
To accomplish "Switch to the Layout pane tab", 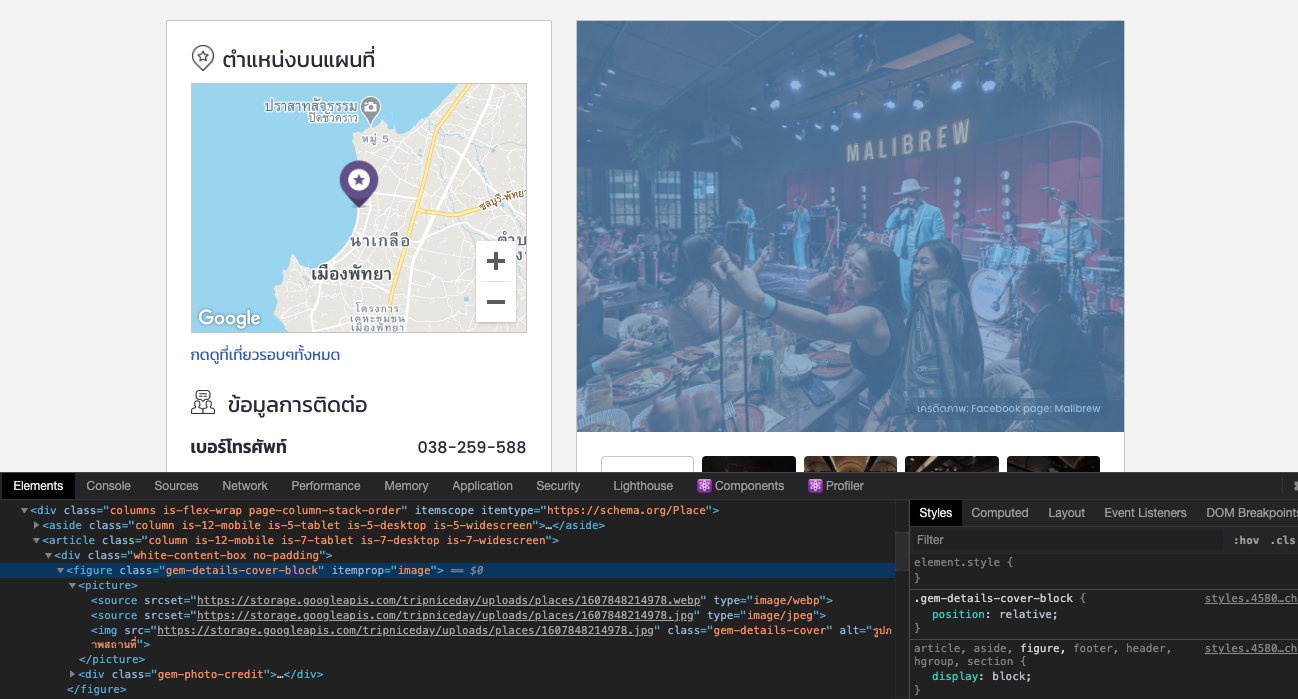I will (x=1066, y=513).
